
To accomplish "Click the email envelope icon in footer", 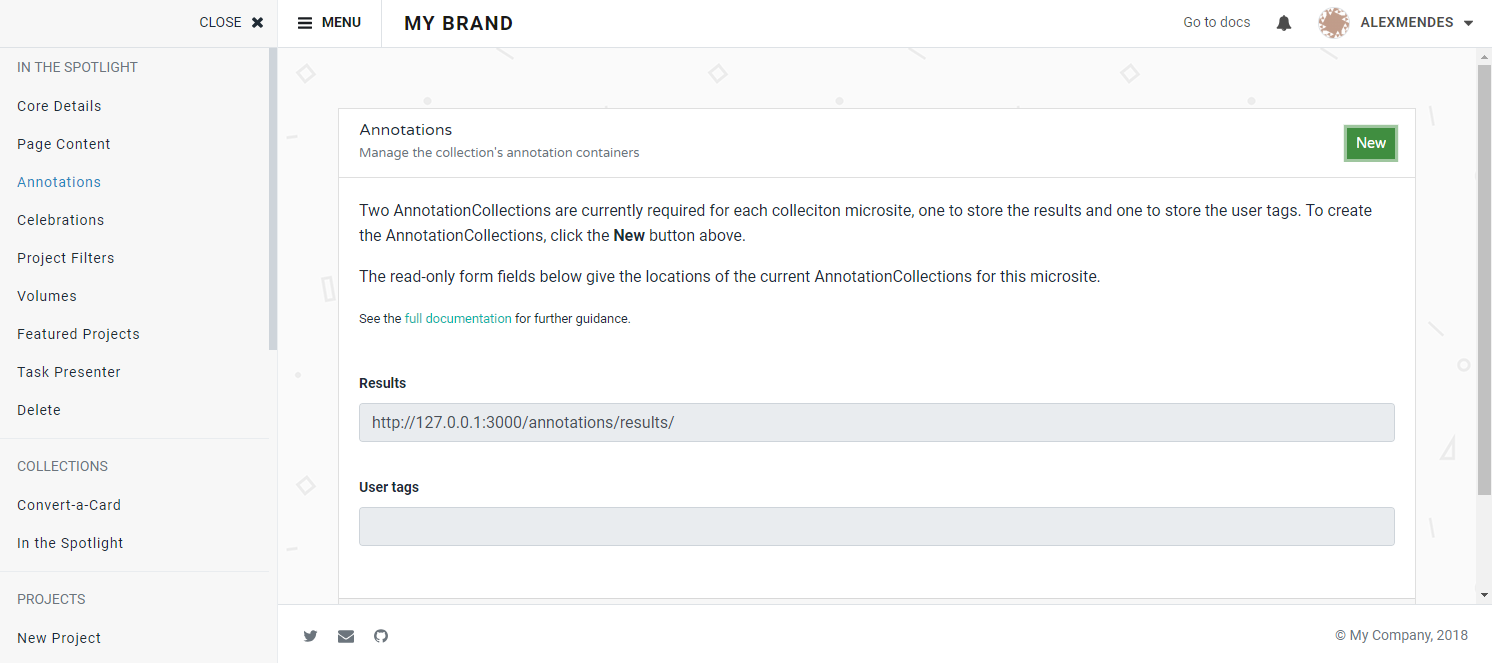I will (345, 636).
